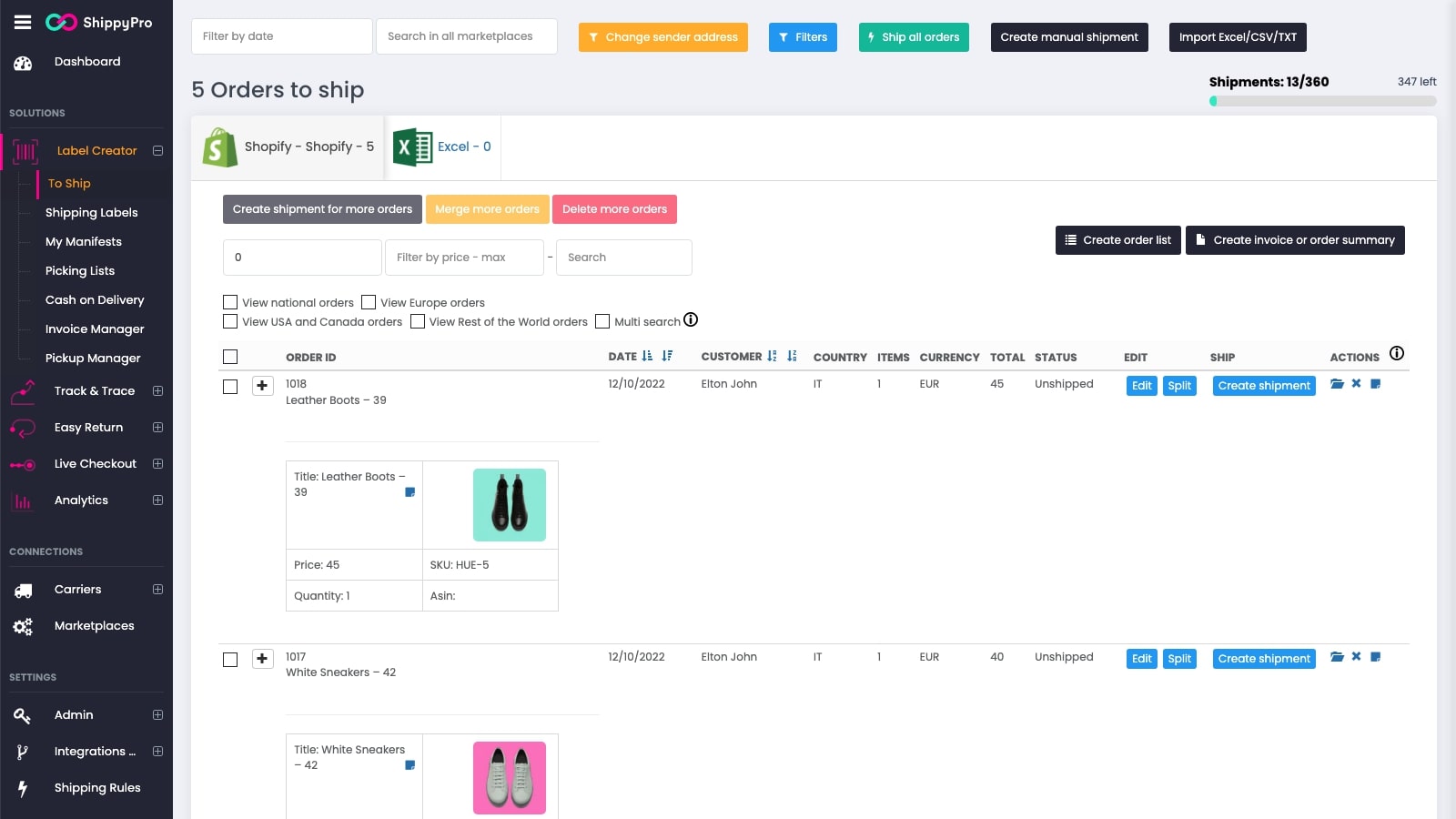Image resolution: width=1456 pixels, height=819 pixels.
Task: Open folder icon for order 1018
Action: pos(1337,384)
